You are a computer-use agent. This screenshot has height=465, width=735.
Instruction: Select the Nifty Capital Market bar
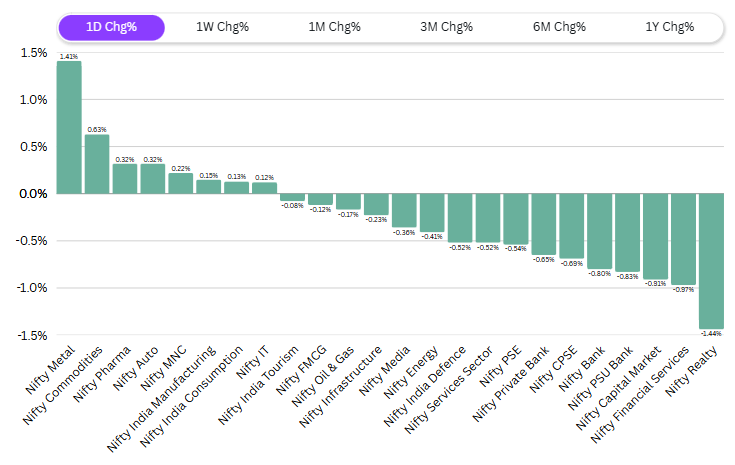655,236
